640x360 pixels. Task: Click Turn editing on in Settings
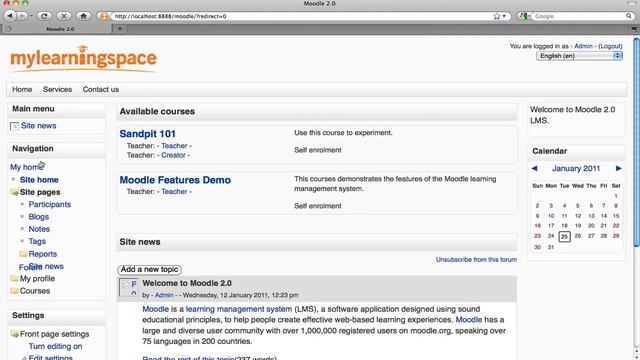point(56,346)
